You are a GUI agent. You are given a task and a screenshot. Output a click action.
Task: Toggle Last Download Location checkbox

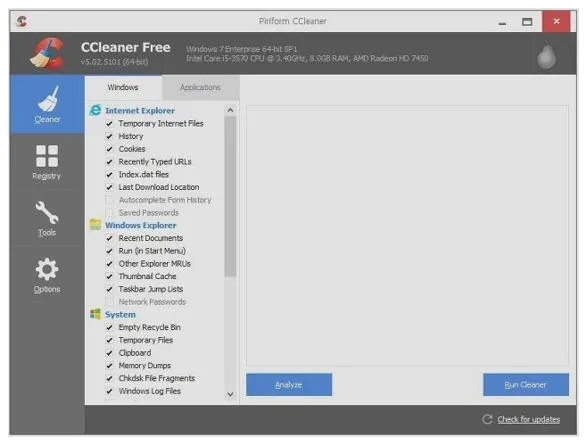point(109,187)
